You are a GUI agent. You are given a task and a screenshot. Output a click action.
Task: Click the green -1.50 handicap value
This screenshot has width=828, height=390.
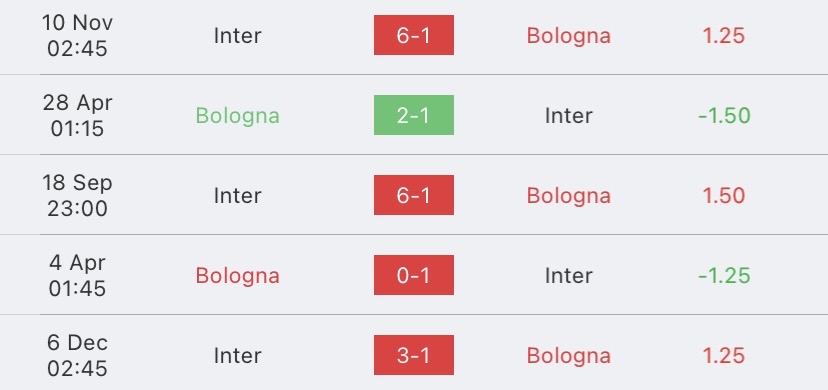(724, 116)
